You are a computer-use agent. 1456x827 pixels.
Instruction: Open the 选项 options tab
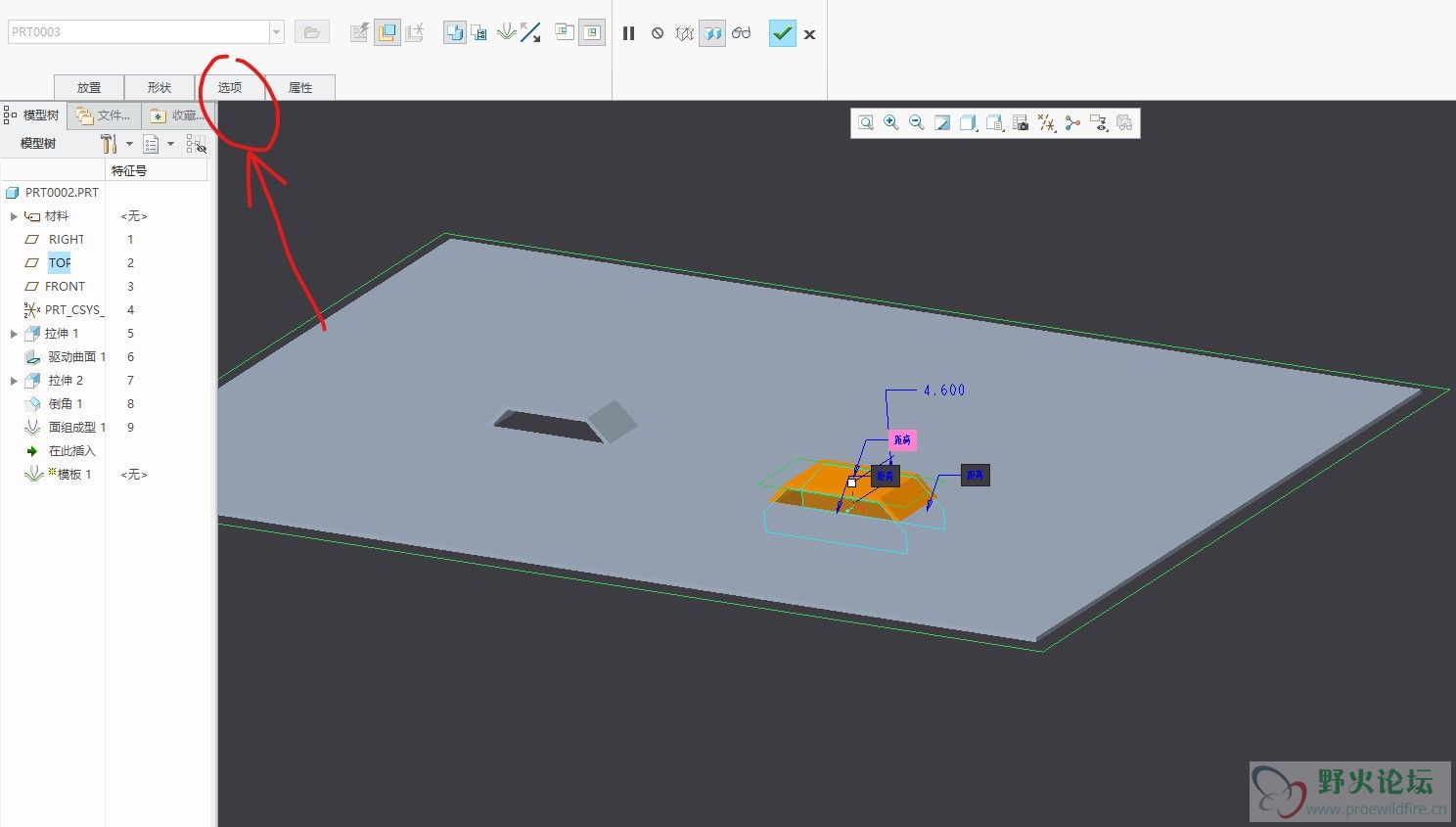point(230,87)
